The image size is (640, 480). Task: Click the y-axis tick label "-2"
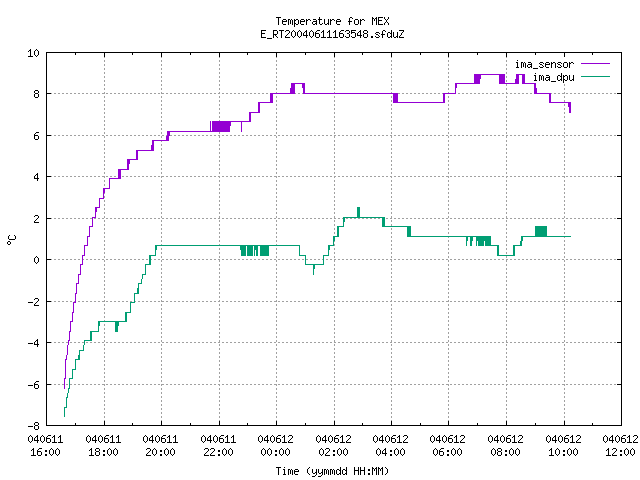tap(33, 302)
